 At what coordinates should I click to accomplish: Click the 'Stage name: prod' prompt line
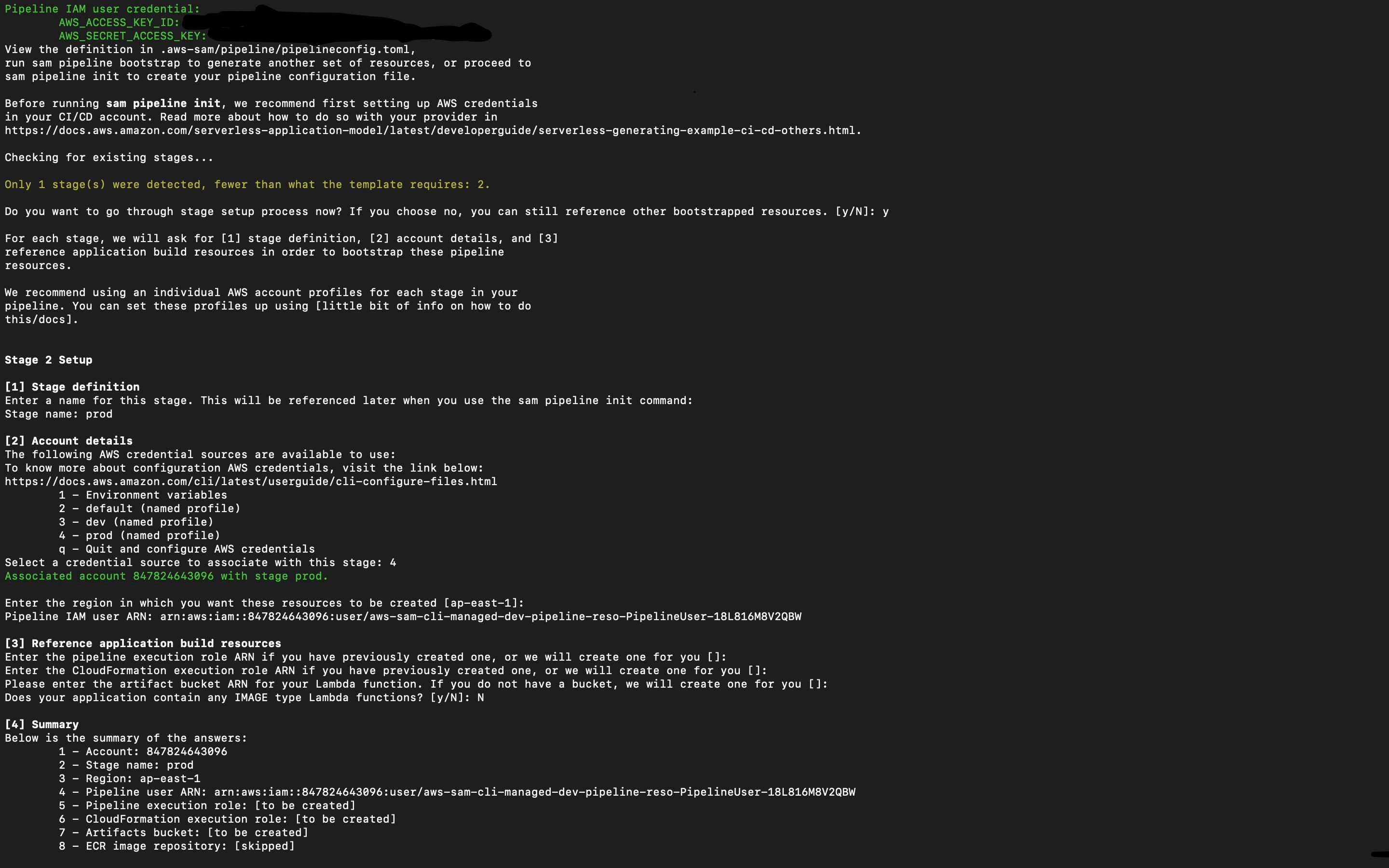(58, 414)
